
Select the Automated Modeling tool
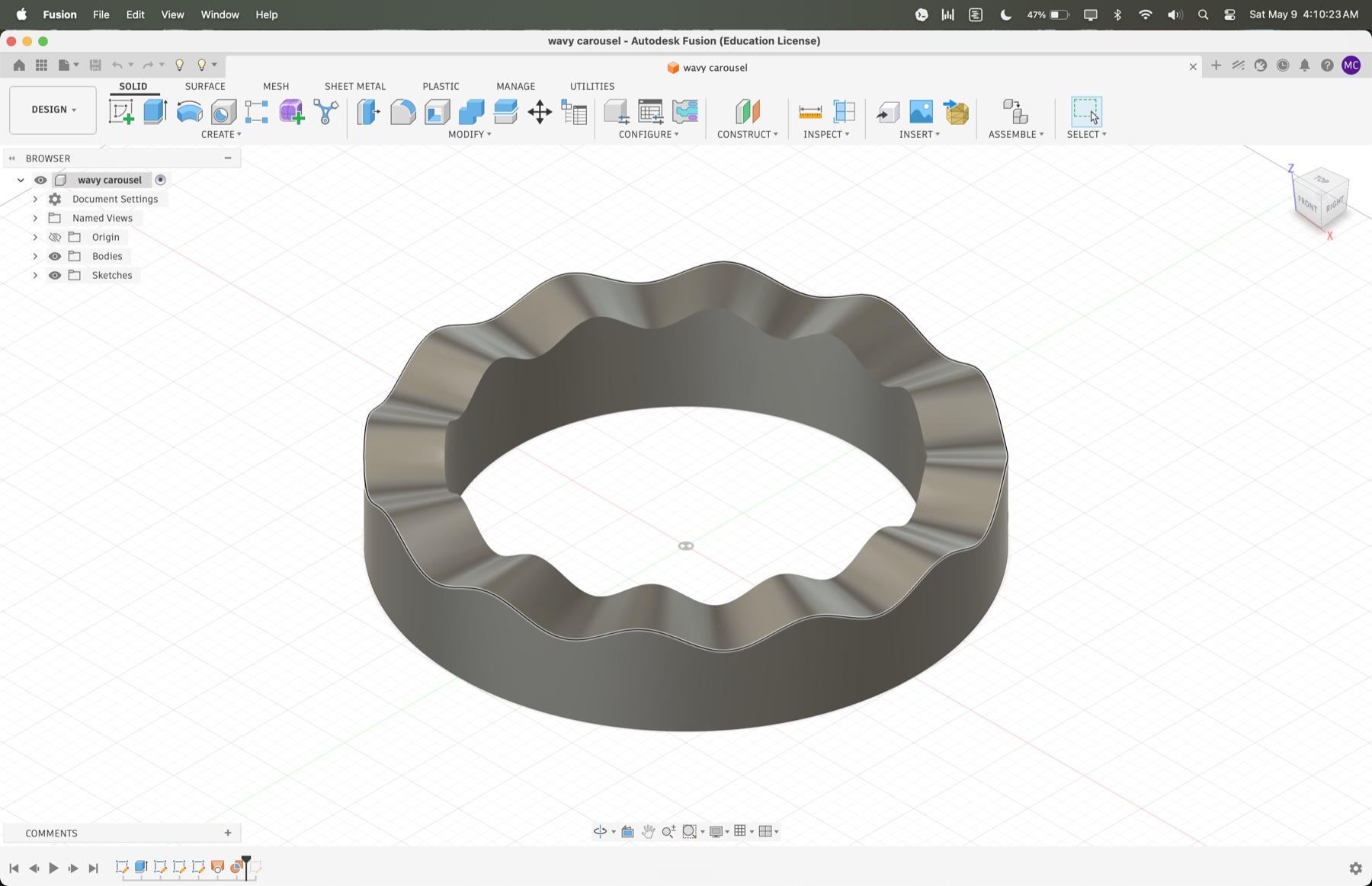tap(325, 112)
